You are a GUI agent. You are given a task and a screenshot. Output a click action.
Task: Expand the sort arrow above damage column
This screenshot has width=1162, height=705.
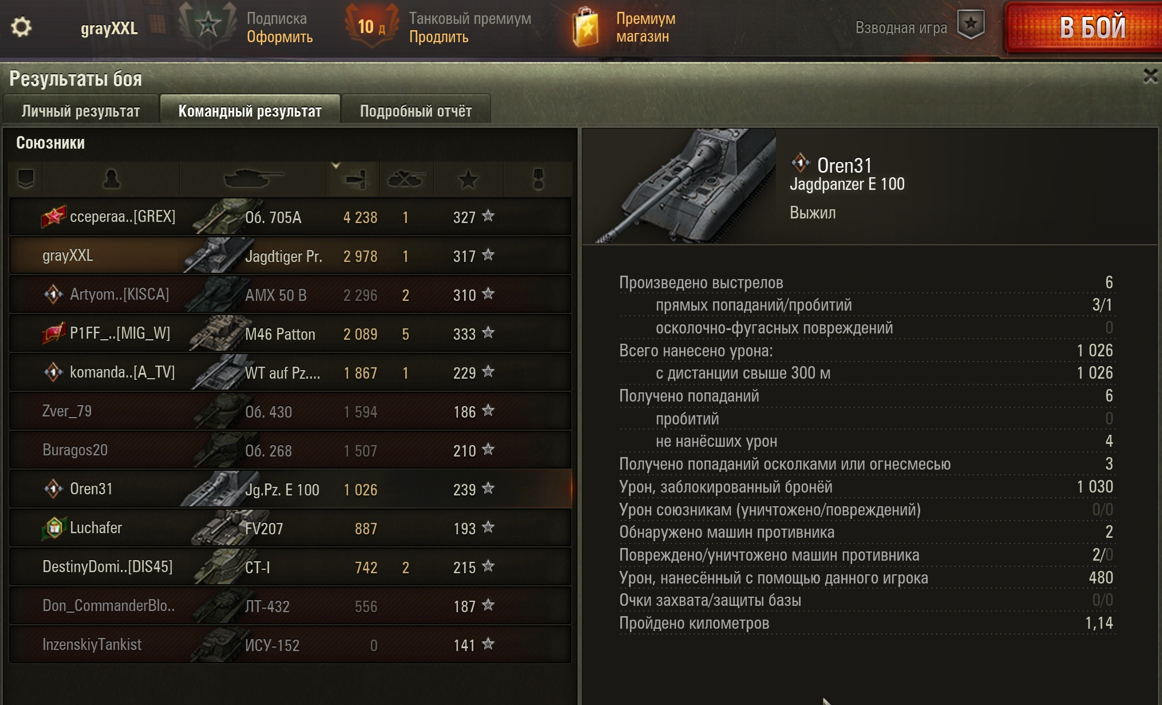335,165
